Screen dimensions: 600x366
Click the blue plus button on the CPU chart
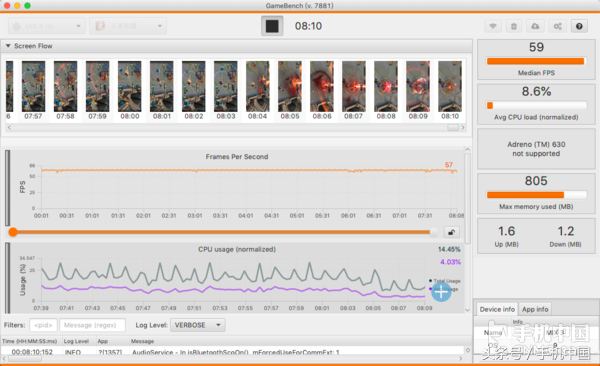click(x=441, y=292)
